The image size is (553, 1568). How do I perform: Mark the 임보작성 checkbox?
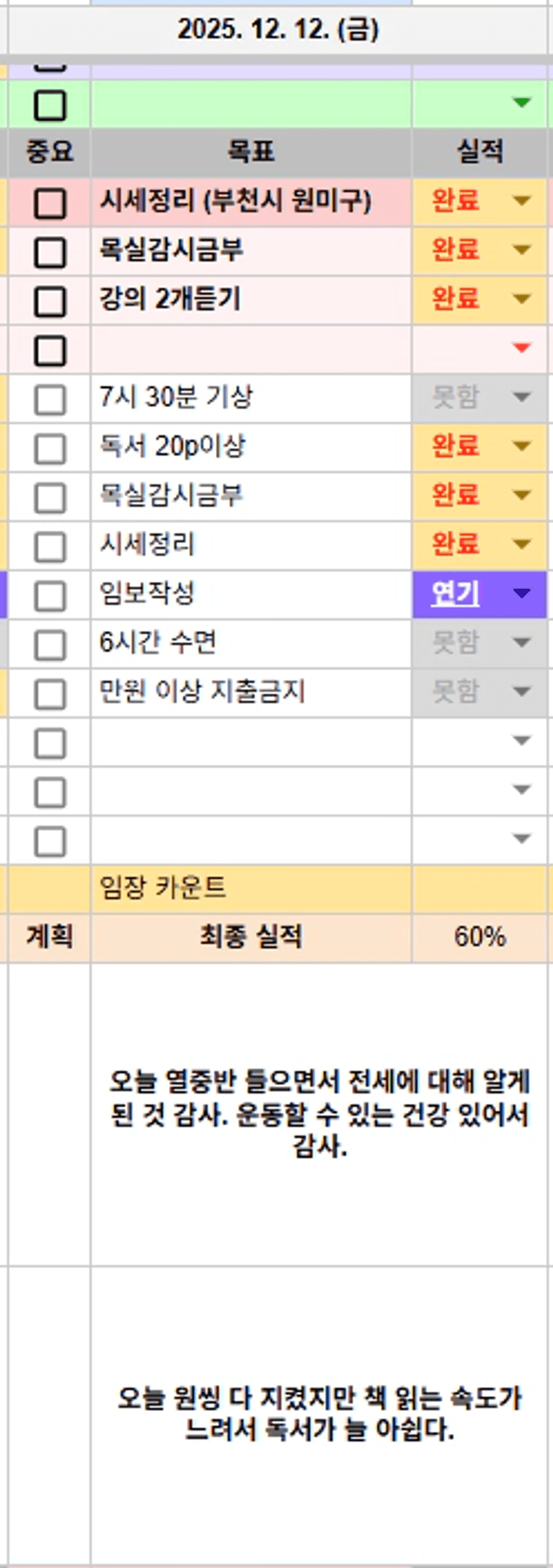[49, 596]
